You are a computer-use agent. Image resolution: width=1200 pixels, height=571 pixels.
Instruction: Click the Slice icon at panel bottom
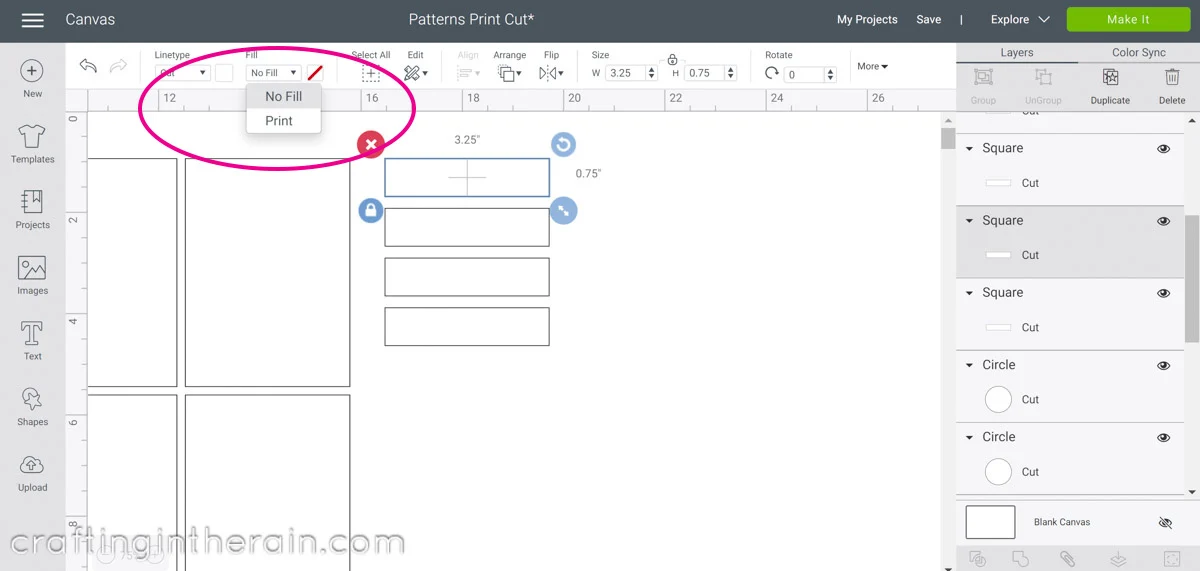(x=978, y=559)
